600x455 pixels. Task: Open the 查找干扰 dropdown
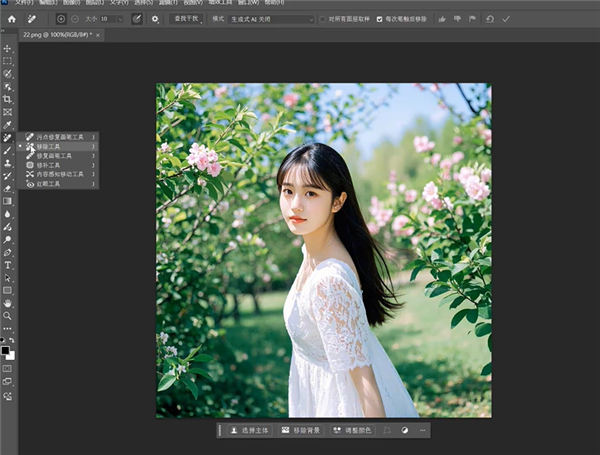187,19
